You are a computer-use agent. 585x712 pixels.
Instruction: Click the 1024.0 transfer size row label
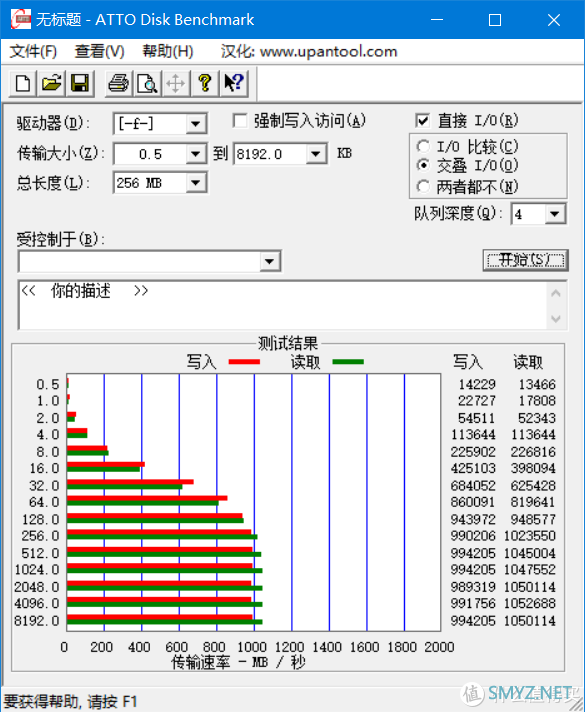click(37, 569)
